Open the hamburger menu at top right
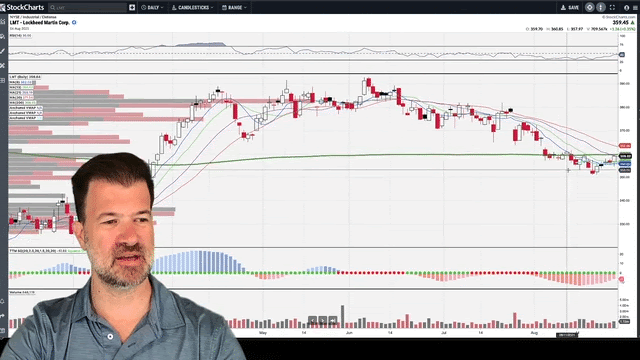 coord(635,7)
